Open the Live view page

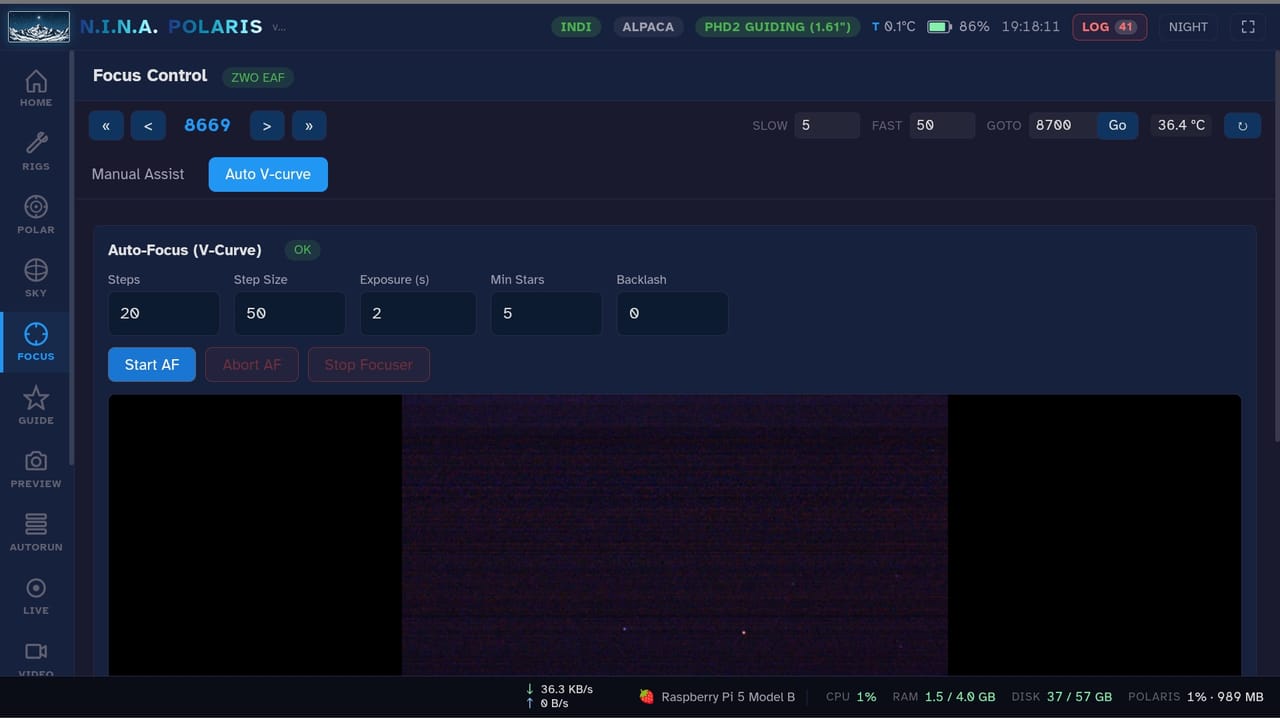coord(36,596)
